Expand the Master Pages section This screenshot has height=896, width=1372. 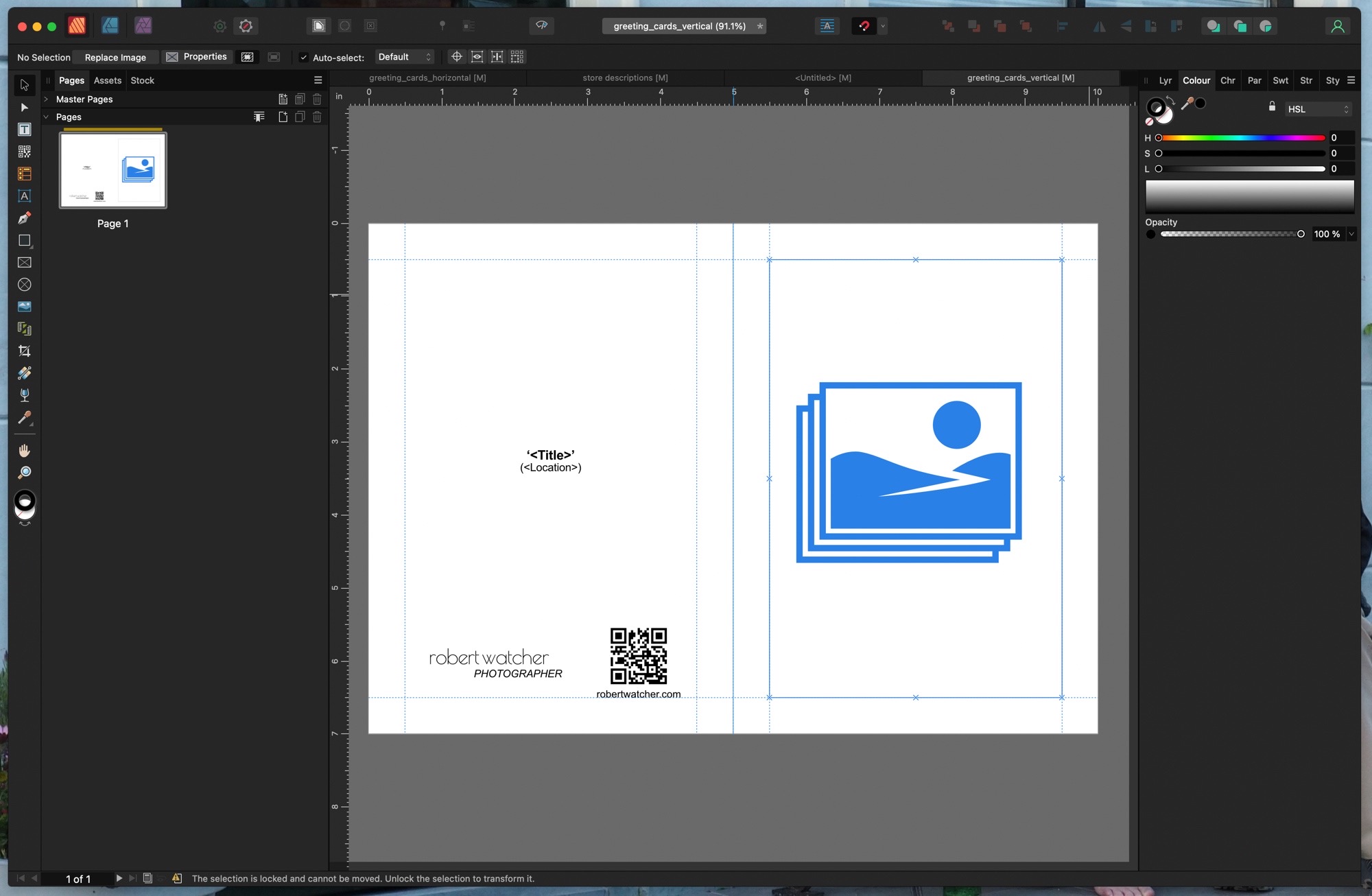tap(46, 99)
